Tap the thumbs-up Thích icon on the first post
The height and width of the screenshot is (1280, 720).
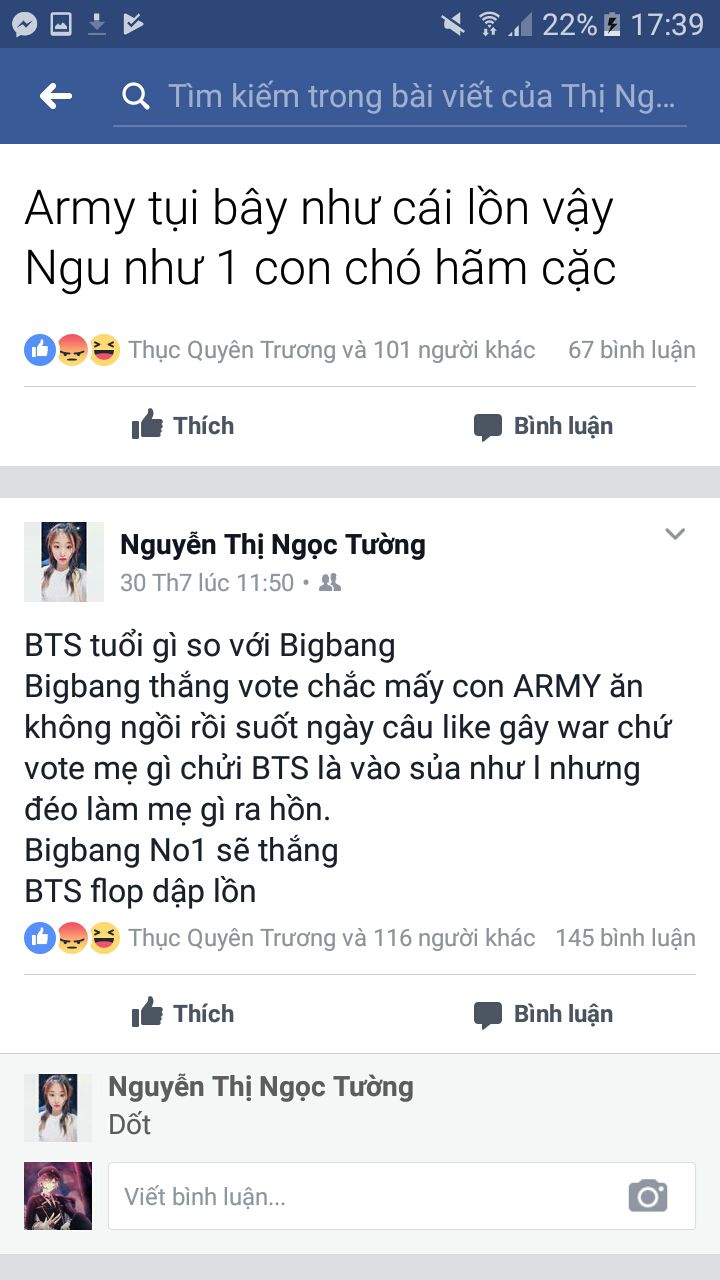tap(147, 425)
